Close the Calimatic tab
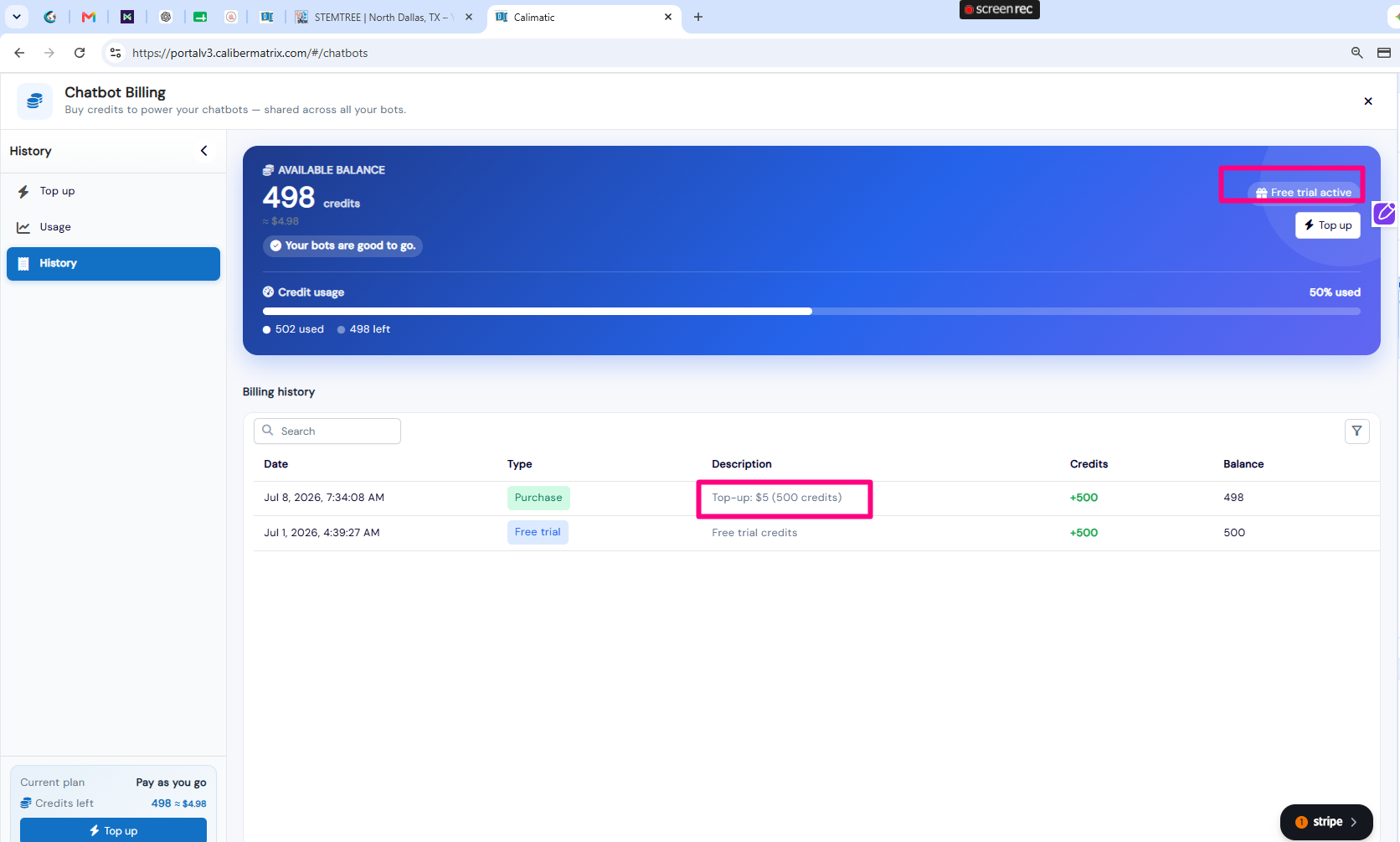Viewport: 1400px width, 842px height. [x=668, y=17]
